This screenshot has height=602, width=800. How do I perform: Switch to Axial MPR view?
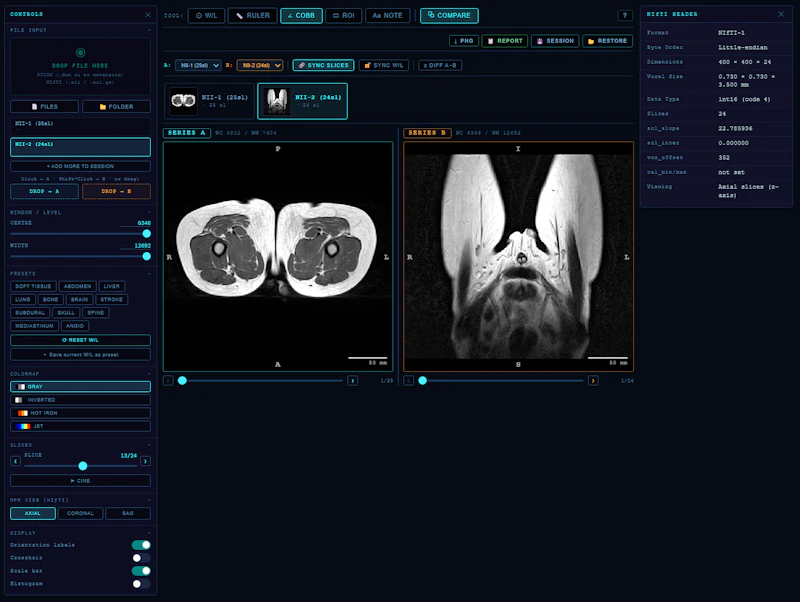coord(33,513)
